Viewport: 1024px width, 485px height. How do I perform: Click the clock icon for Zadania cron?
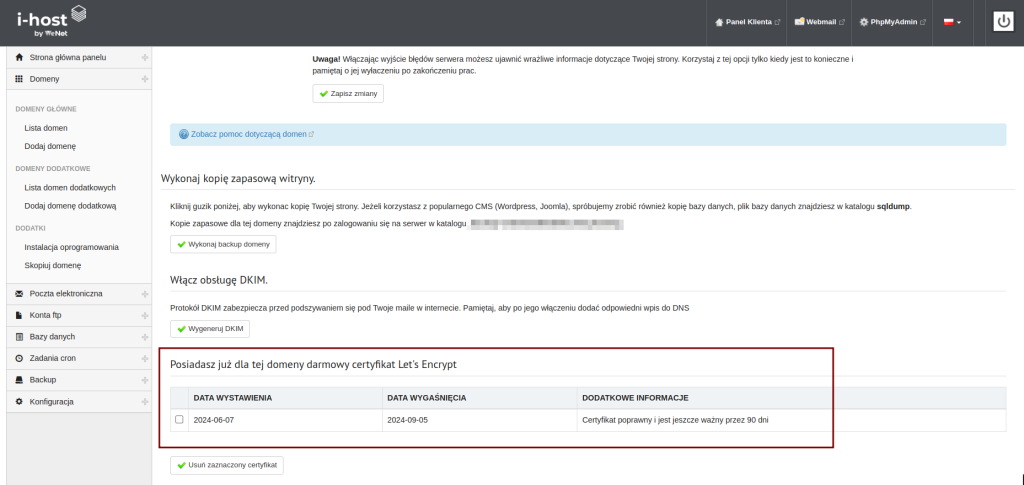click(x=19, y=358)
